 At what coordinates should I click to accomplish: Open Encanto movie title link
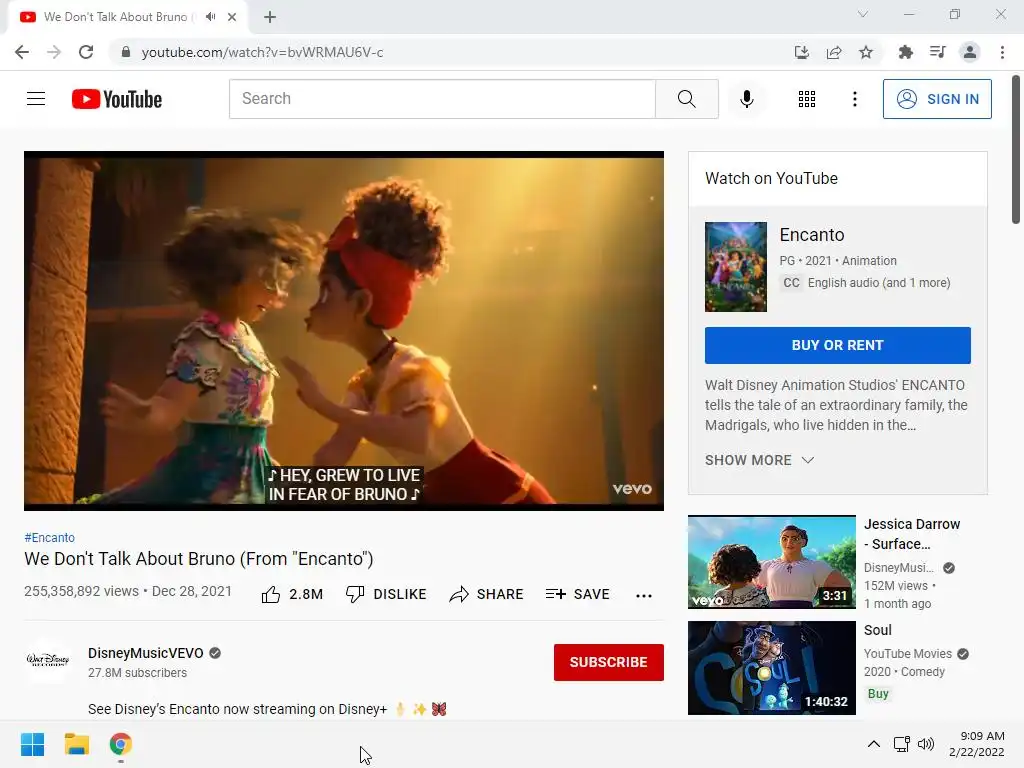click(x=812, y=234)
